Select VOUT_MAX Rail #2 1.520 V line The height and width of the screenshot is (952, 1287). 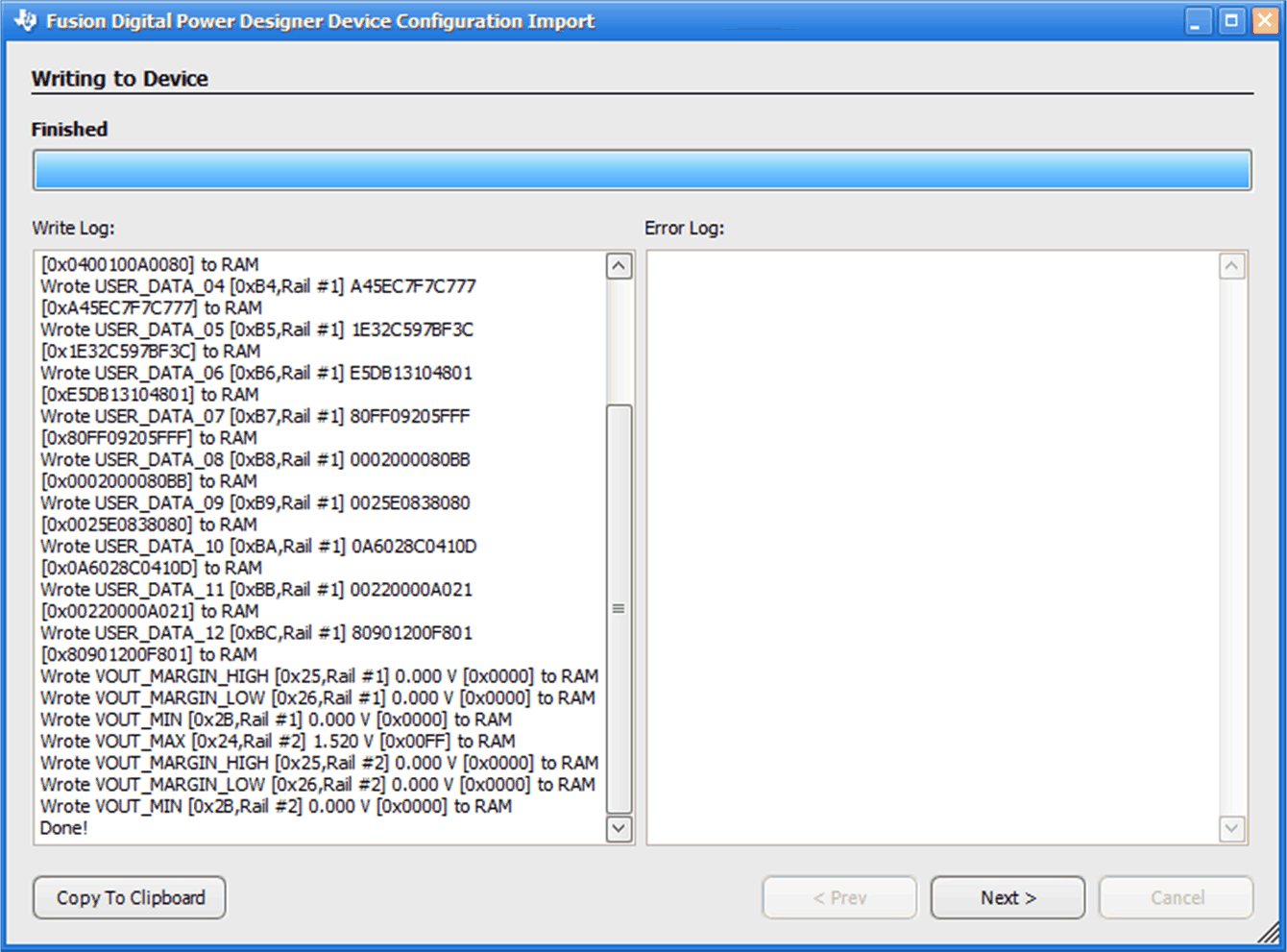coord(278,741)
